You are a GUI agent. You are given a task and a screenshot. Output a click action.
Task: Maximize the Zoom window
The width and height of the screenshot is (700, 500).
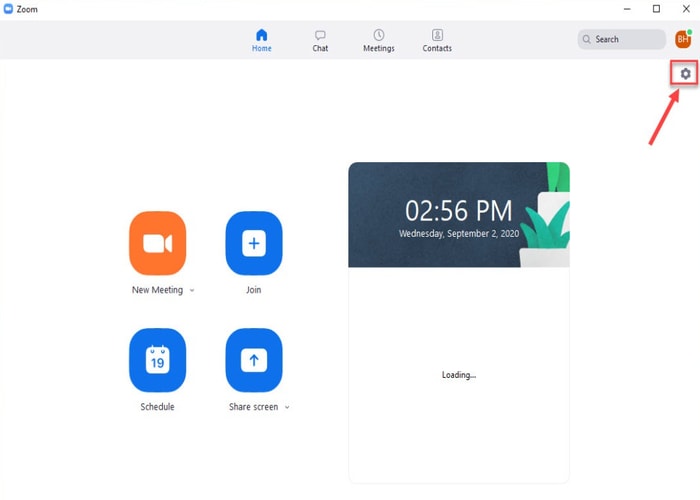(x=656, y=9)
